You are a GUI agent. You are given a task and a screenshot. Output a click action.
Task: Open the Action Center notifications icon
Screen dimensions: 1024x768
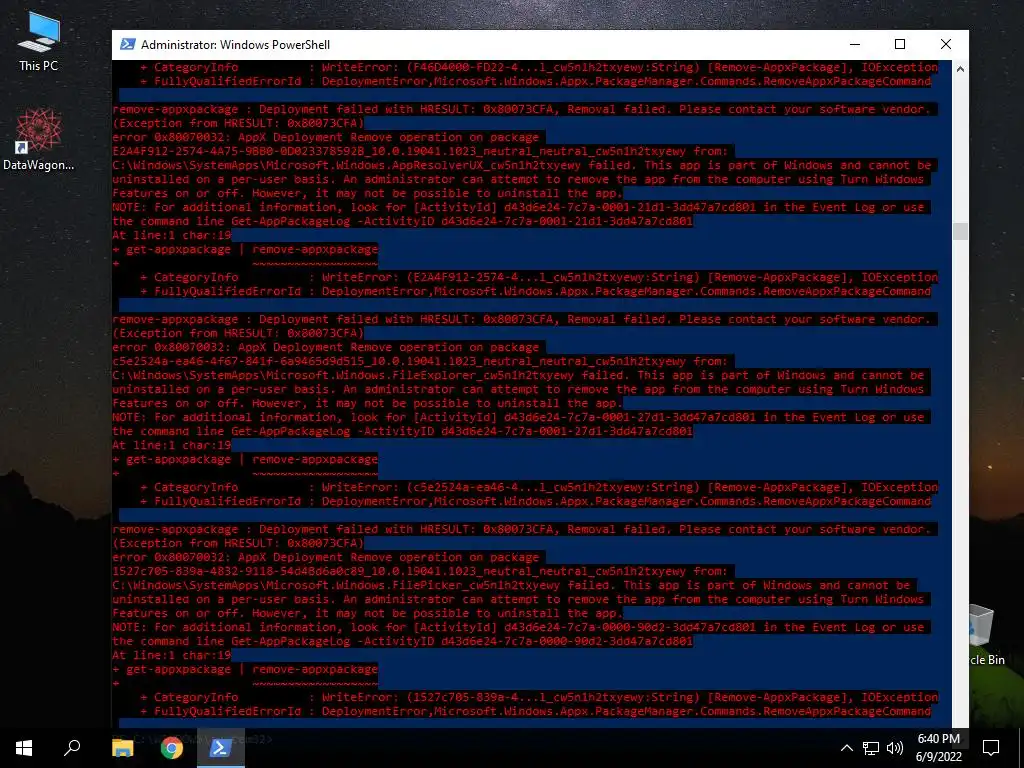[x=991, y=748]
